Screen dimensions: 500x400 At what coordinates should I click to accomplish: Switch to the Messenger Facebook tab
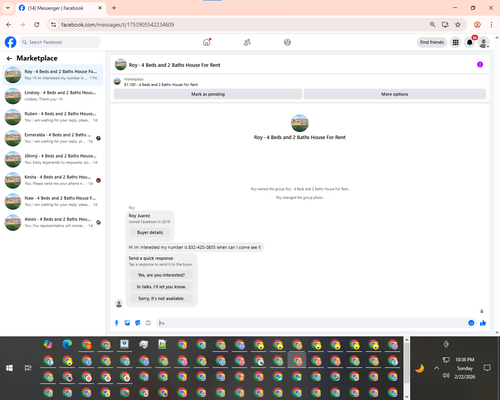coord(61,8)
